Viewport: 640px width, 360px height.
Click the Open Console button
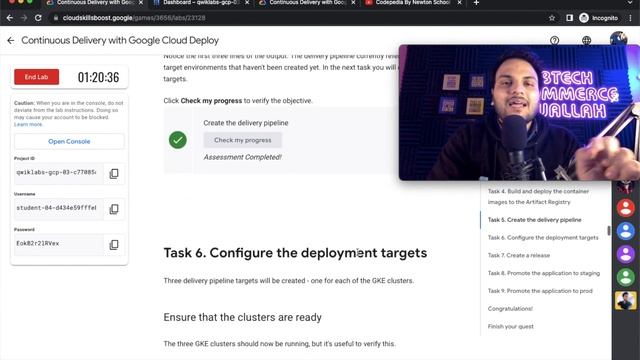pyautogui.click(x=69, y=141)
